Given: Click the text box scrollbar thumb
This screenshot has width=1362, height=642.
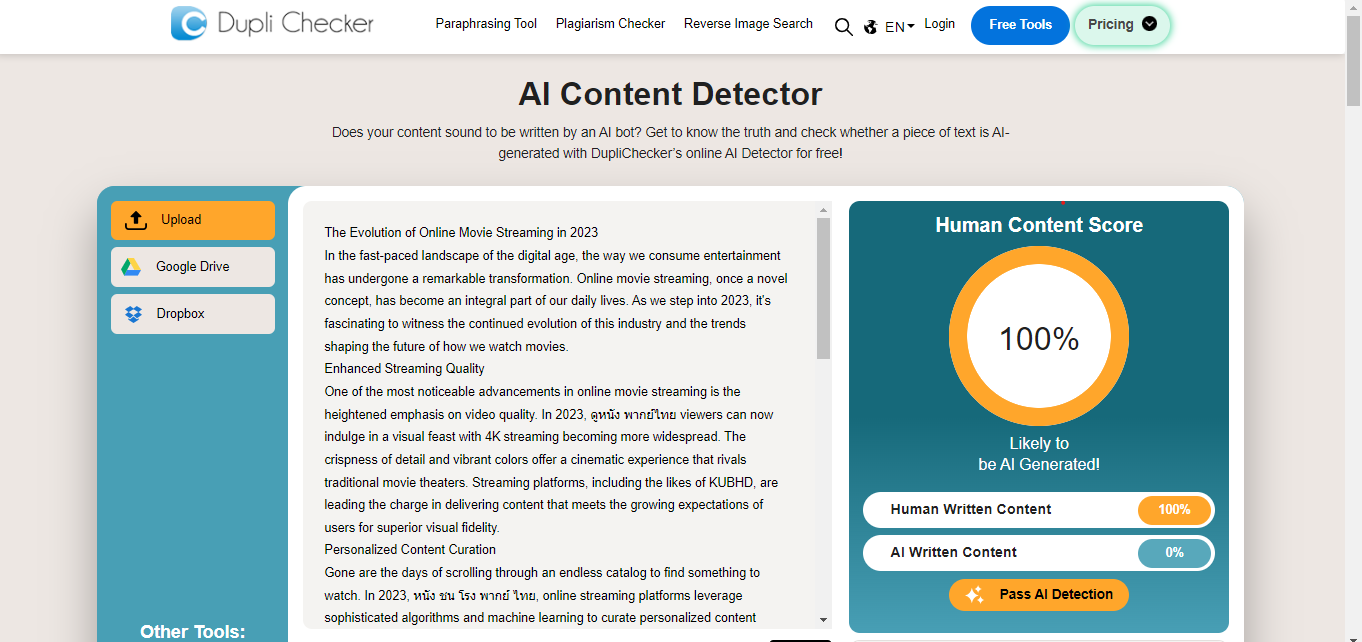Looking at the screenshot, I should pos(824,288).
